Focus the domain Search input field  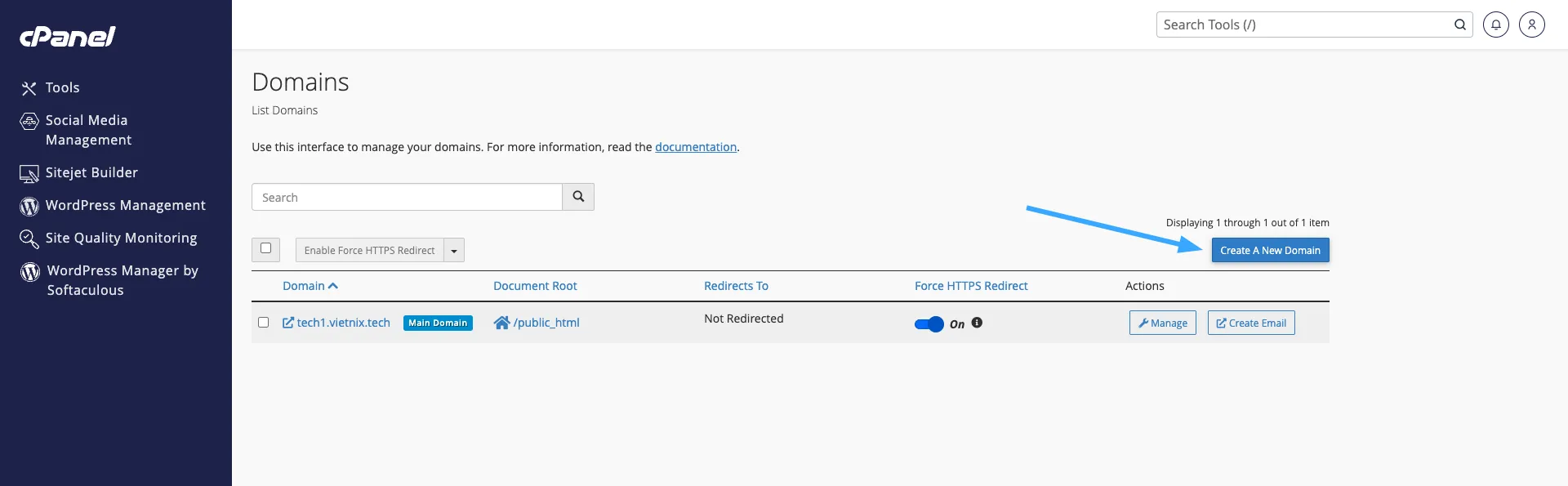[x=407, y=197]
